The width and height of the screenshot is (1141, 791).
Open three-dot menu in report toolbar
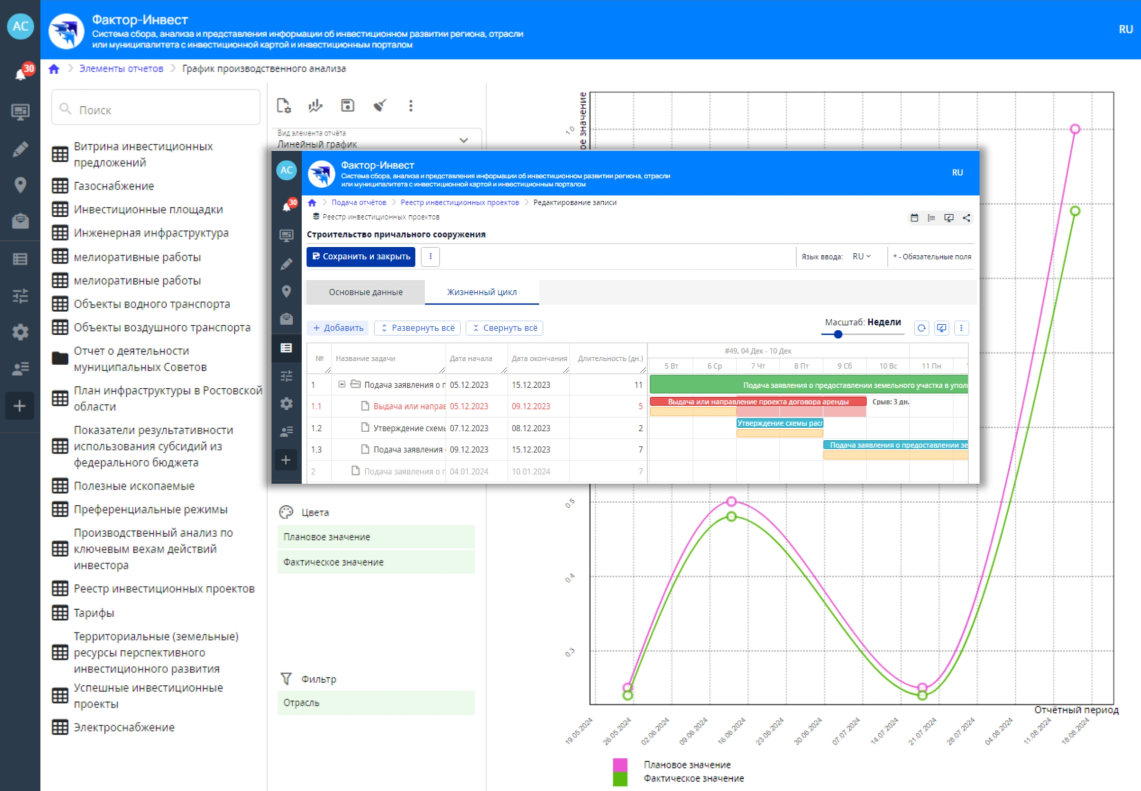point(410,106)
